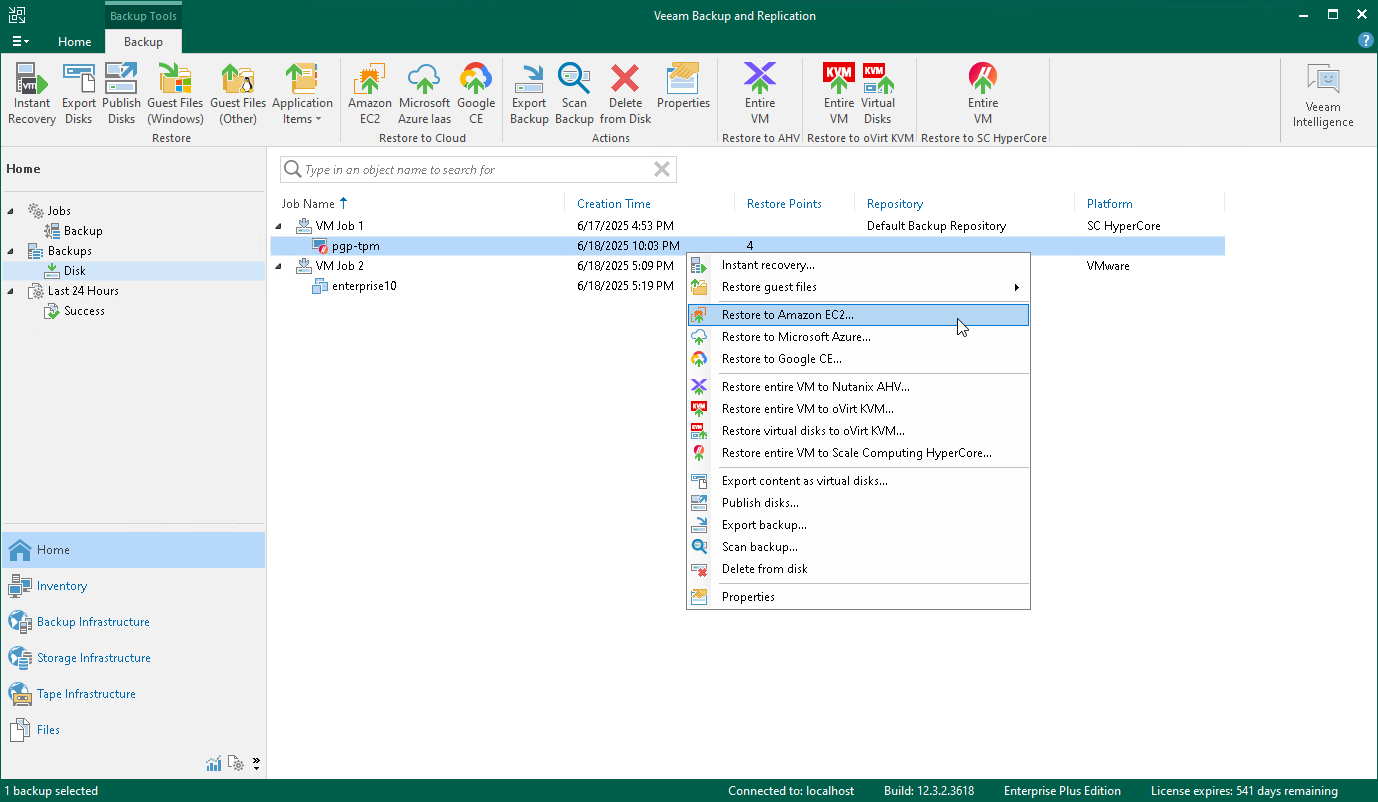Viewport: 1378px width, 802px height.
Task: Collapse the VM Job 1 row
Action: [x=279, y=226]
